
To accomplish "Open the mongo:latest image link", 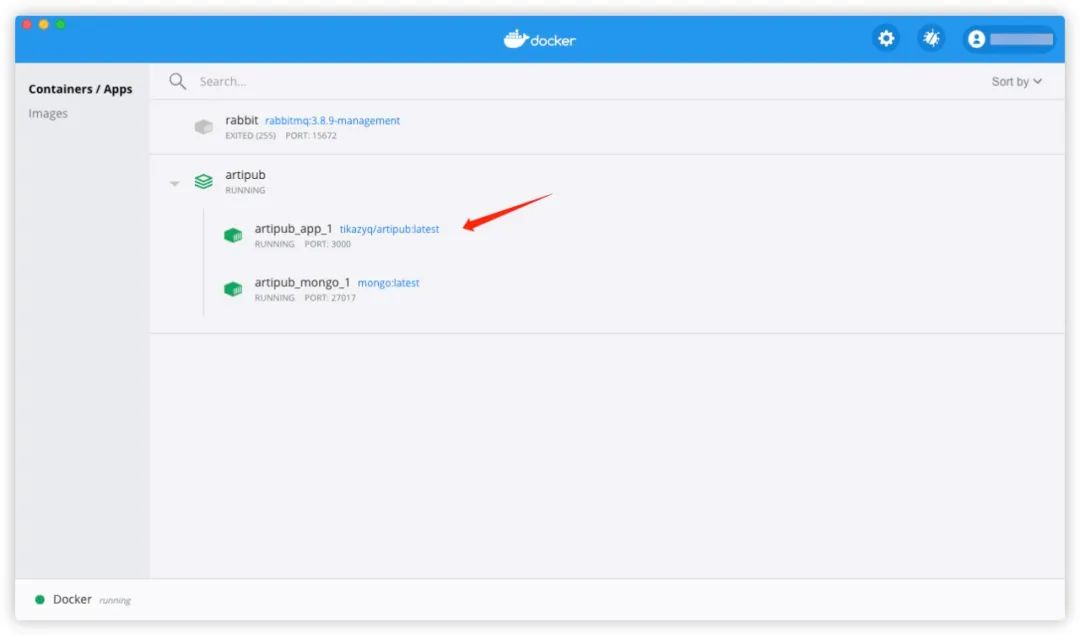I will tap(388, 283).
